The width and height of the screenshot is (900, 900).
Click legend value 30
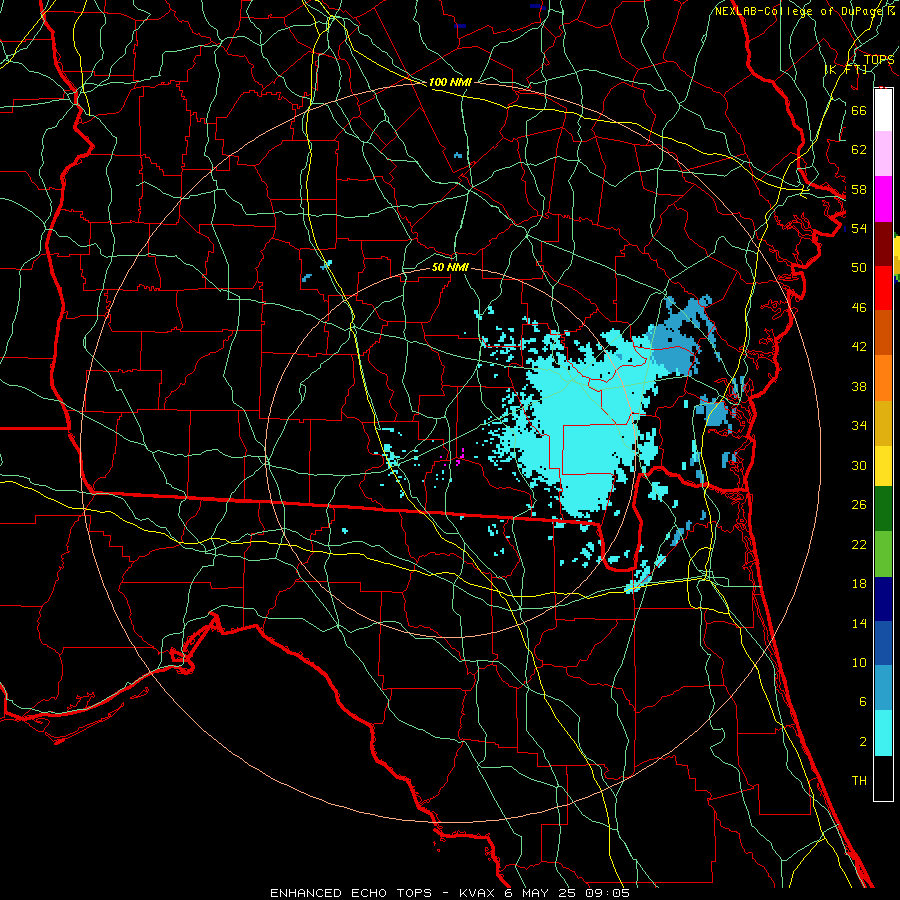pyautogui.click(x=859, y=465)
